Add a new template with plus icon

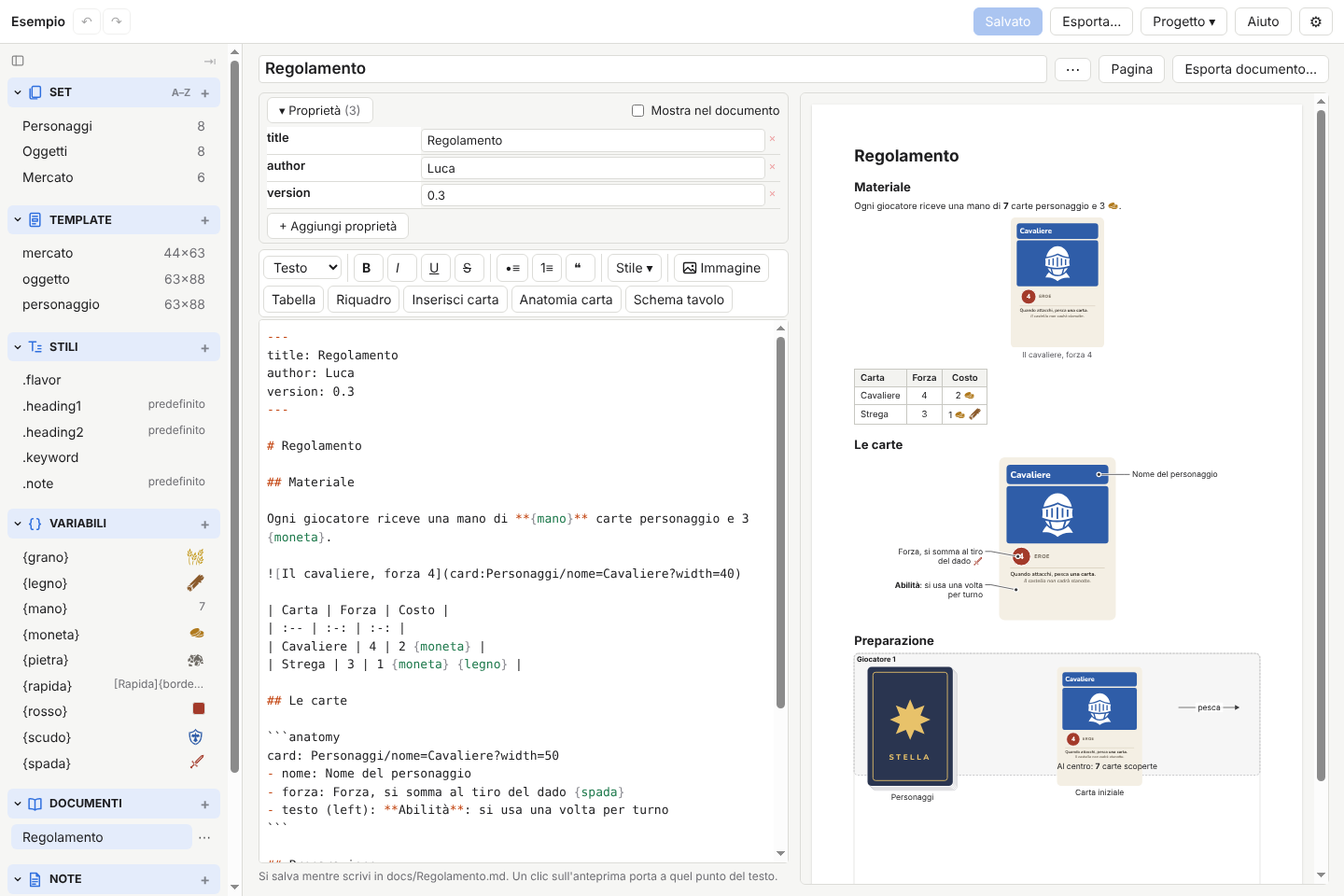click(205, 220)
